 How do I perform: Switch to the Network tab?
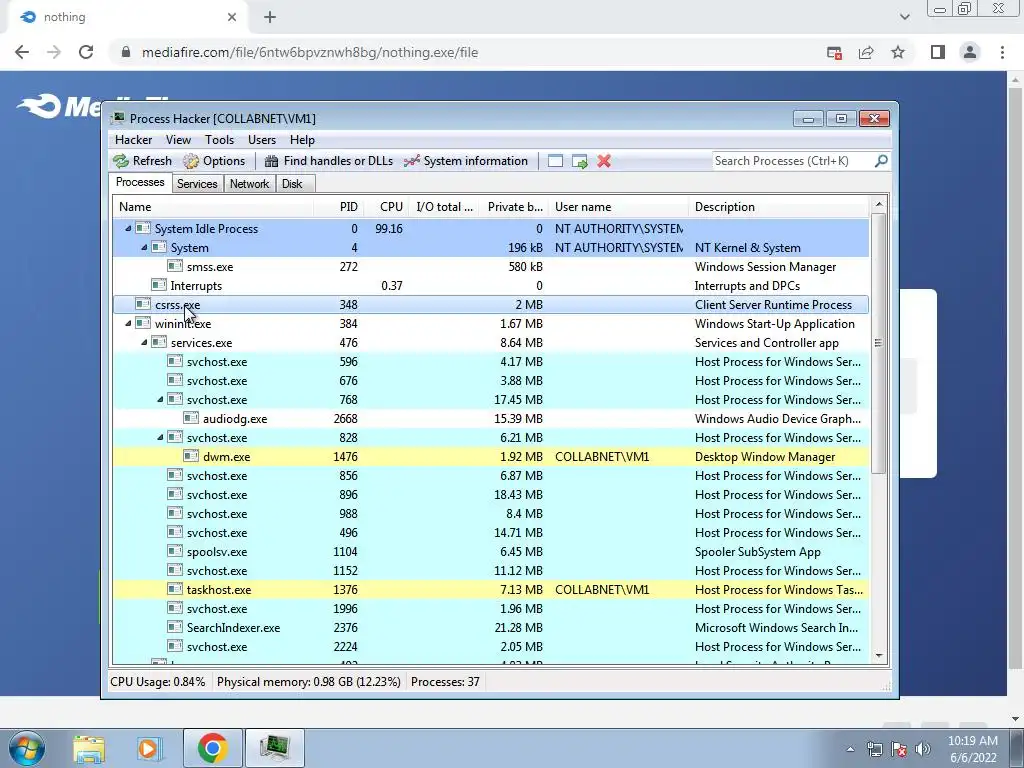click(249, 184)
